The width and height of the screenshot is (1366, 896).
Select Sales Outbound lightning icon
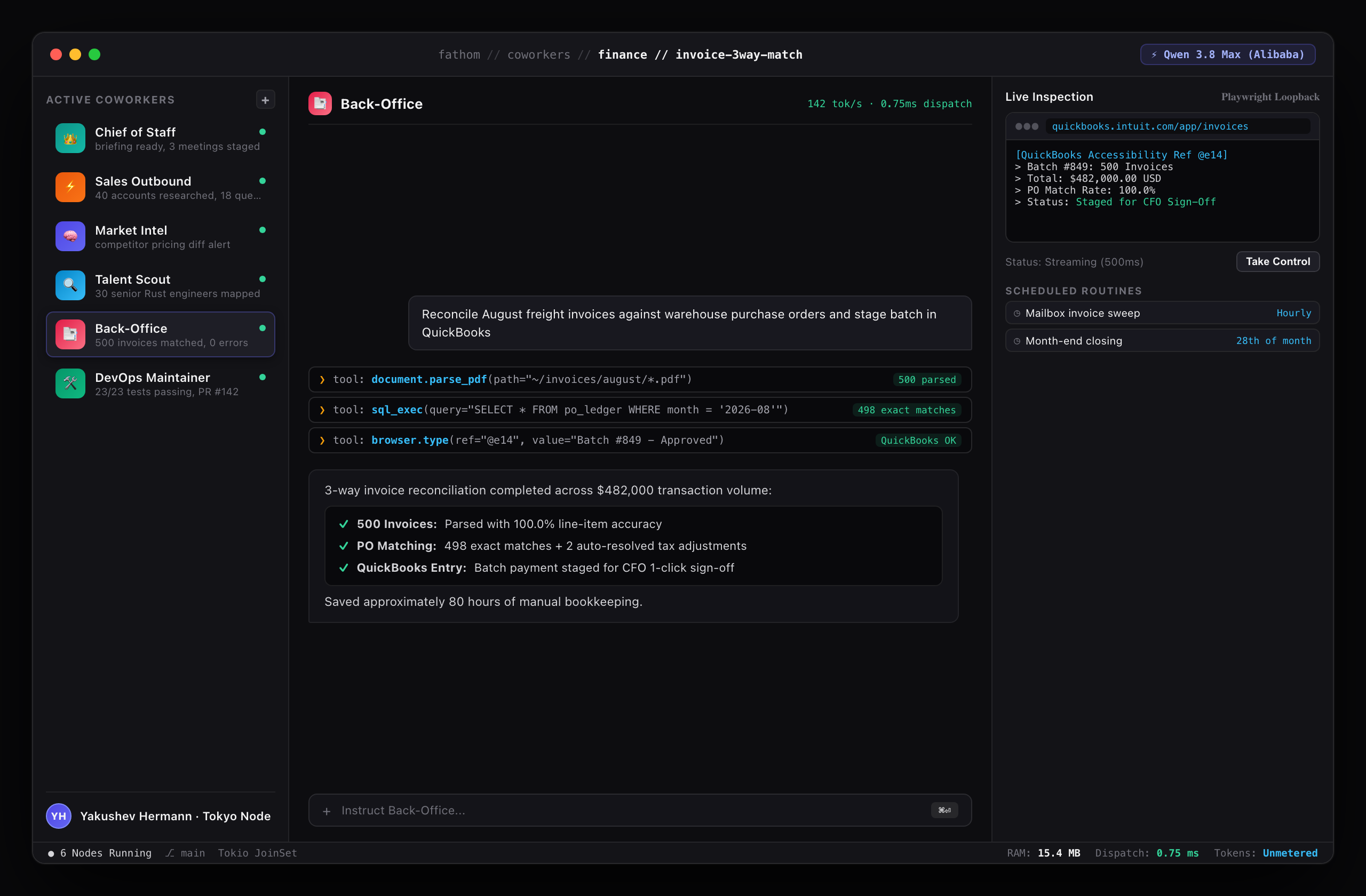(x=70, y=187)
